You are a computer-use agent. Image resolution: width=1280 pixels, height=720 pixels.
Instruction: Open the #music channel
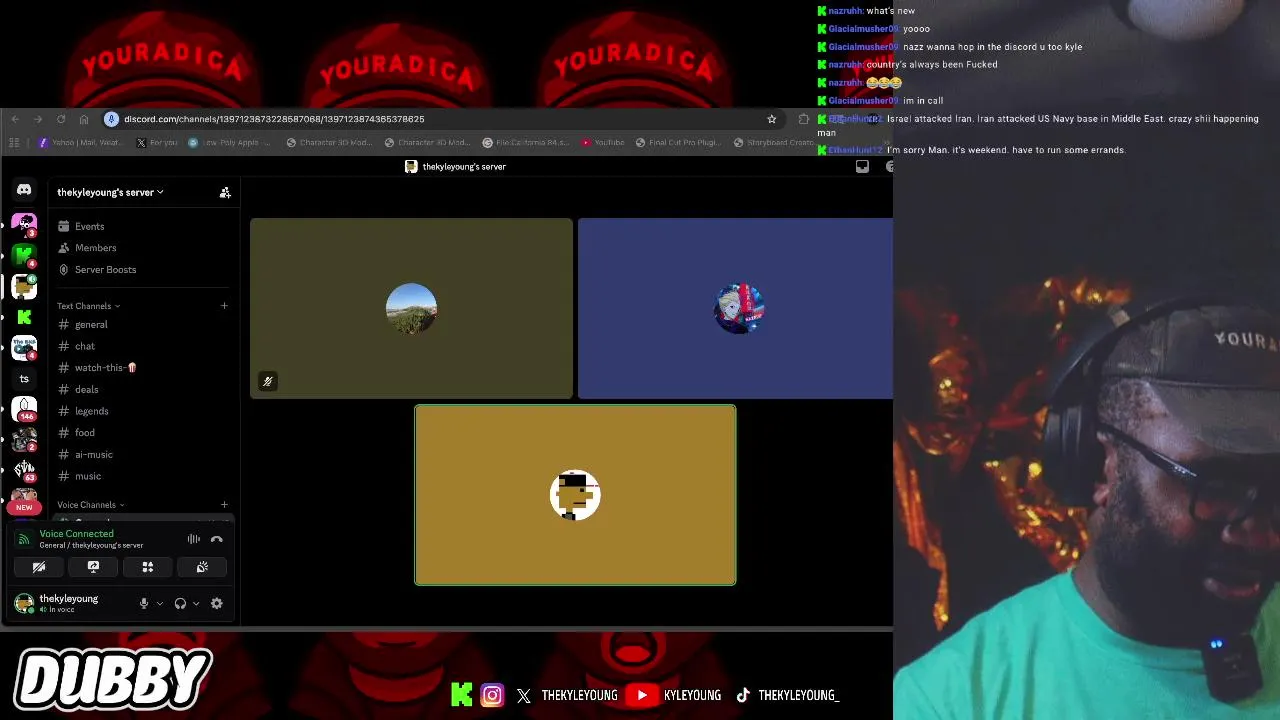[144, 476]
